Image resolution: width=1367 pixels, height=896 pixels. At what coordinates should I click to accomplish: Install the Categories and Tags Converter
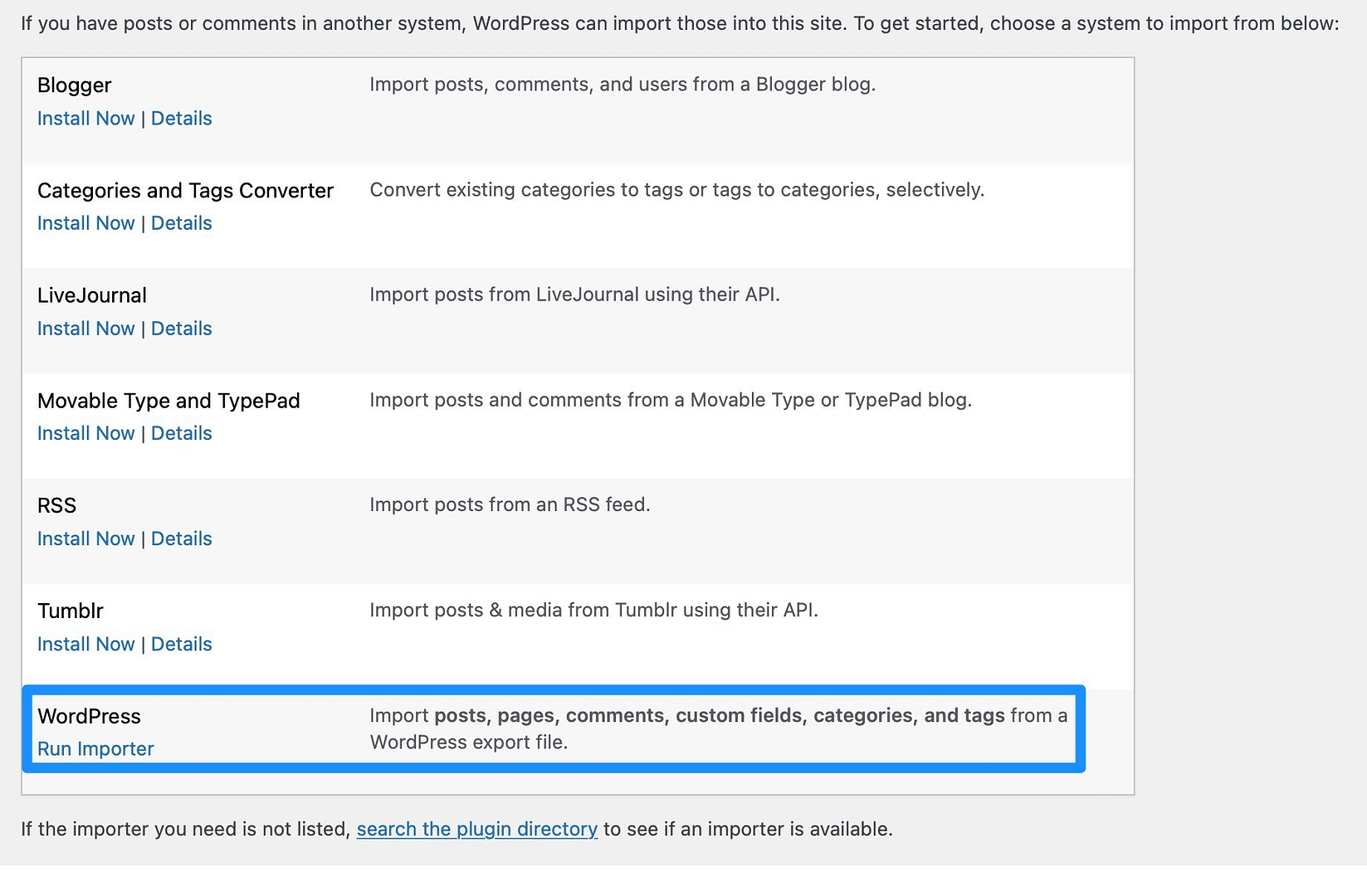coord(85,223)
